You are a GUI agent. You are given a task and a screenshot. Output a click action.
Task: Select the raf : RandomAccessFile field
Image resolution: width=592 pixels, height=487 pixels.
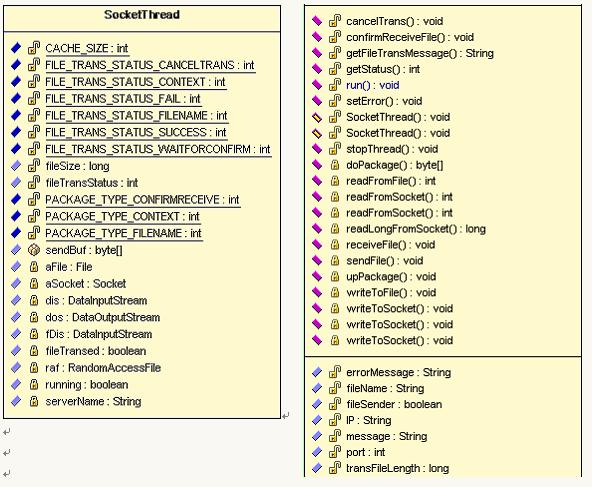(103, 368)
